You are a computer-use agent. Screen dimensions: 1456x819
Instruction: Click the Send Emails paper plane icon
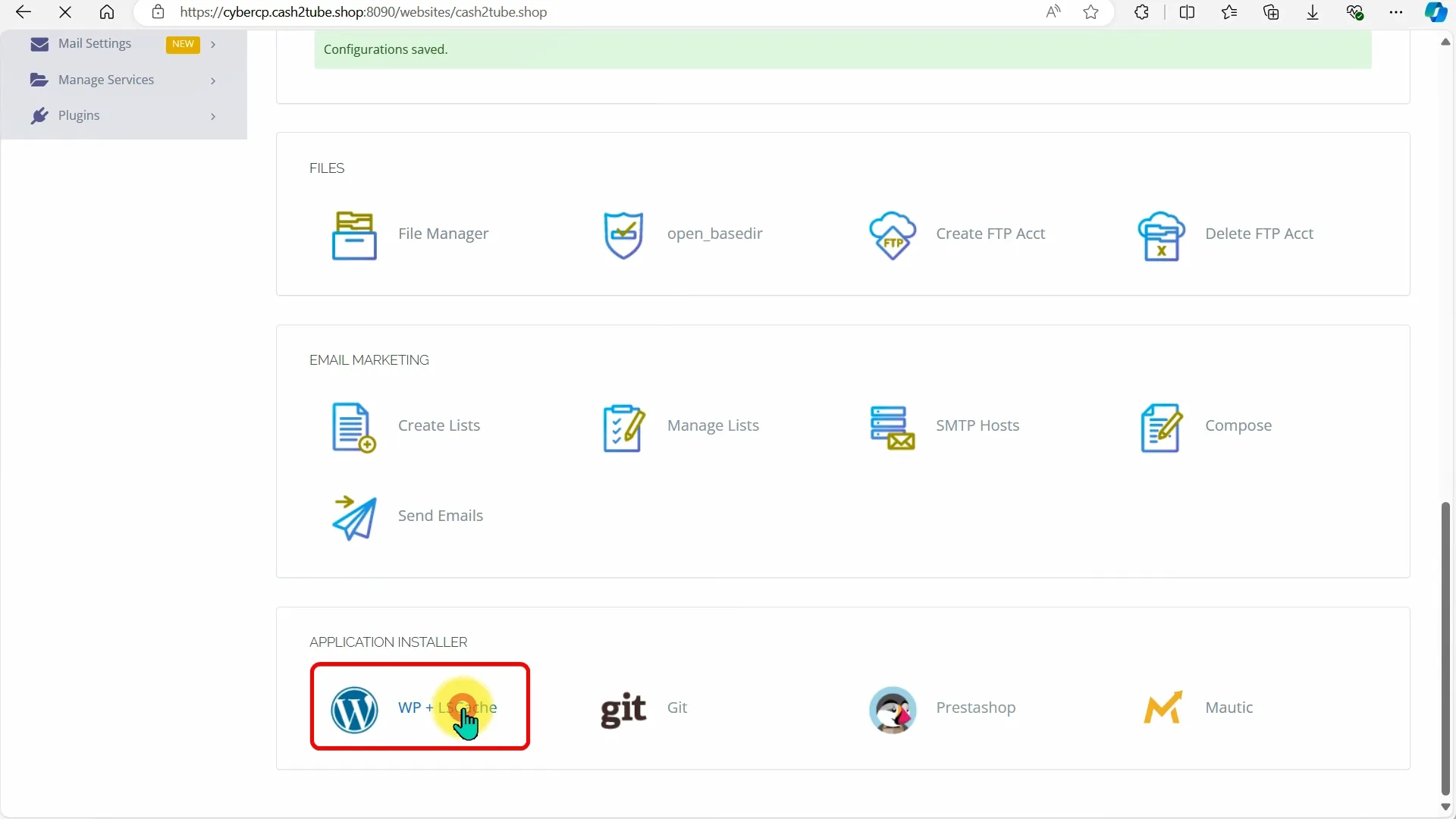point(354,518)
